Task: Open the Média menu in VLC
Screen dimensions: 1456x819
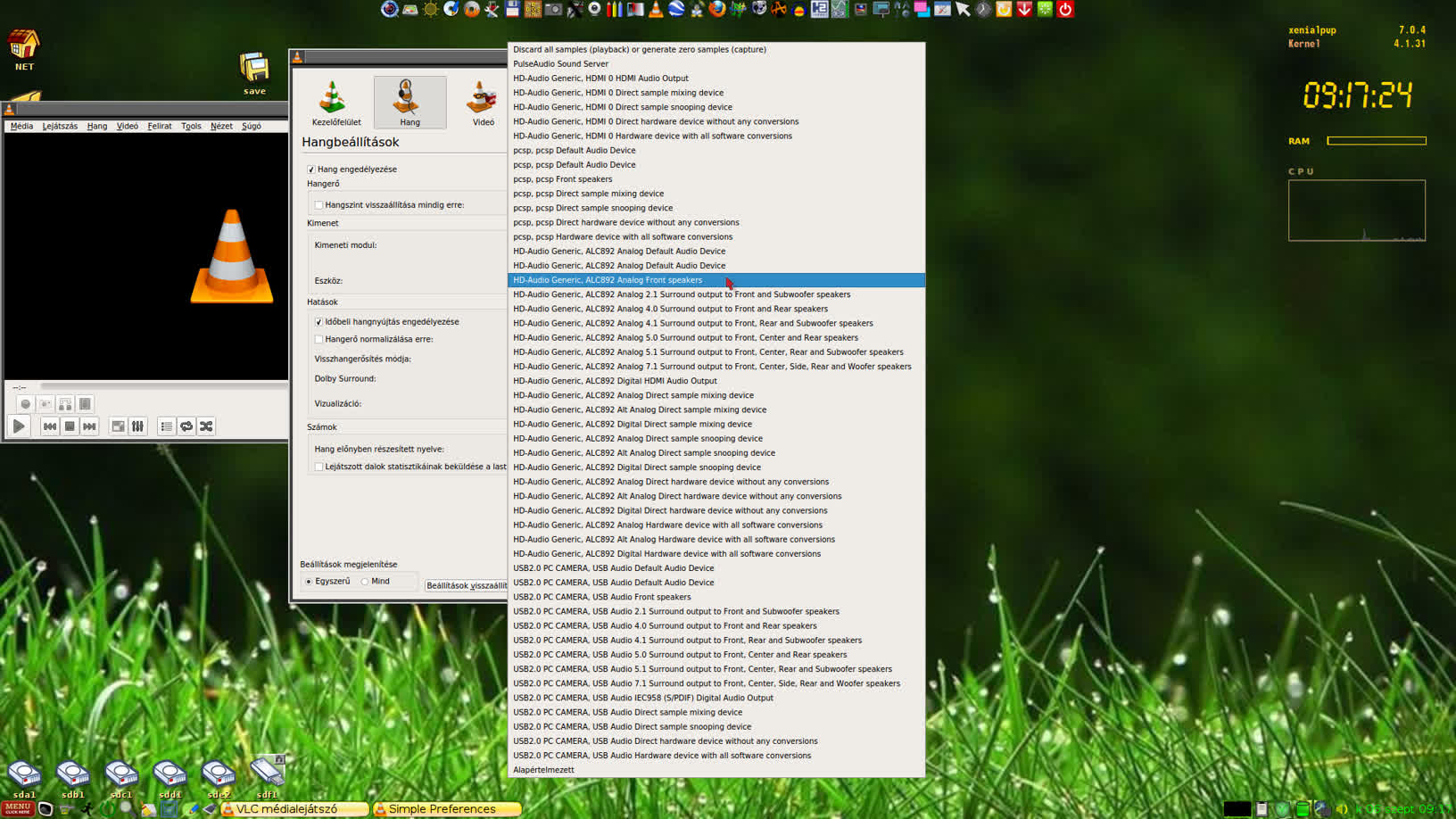Action: click(x=21, y=126)
